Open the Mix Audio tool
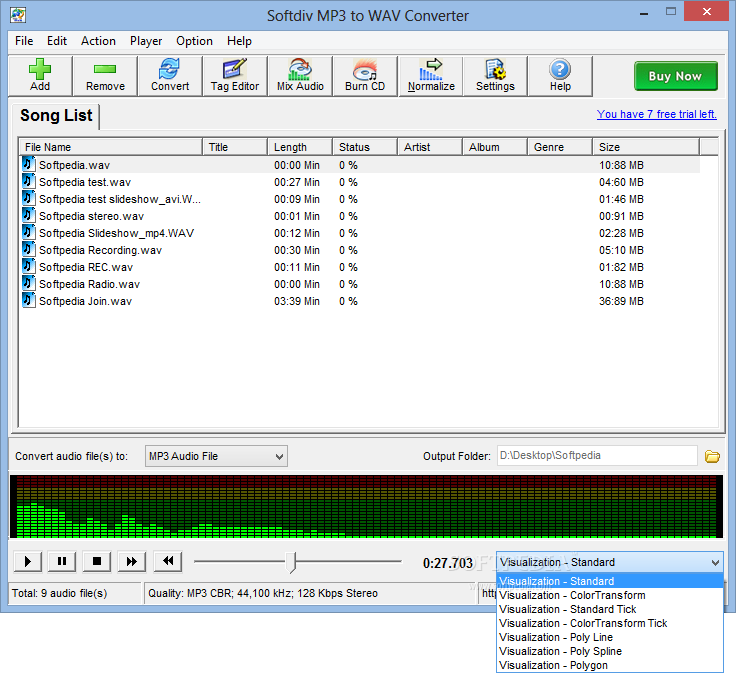The image size is (736, 673). click(300, 76)
